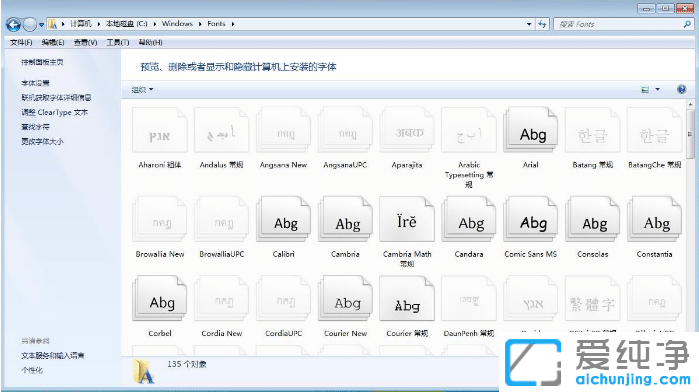The height and width of the screenshot is (392, 699).
Task: Select the Aparajita font icon
Action: point(407,130)
